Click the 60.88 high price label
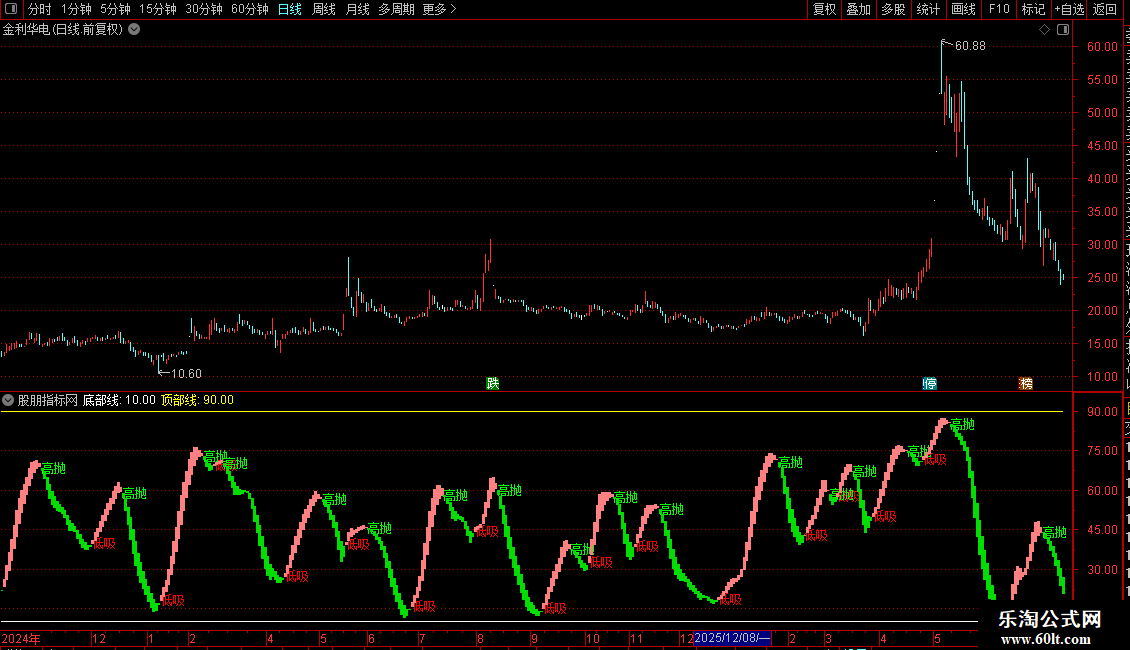1130x650 pixels. click(x=970, y=45)
